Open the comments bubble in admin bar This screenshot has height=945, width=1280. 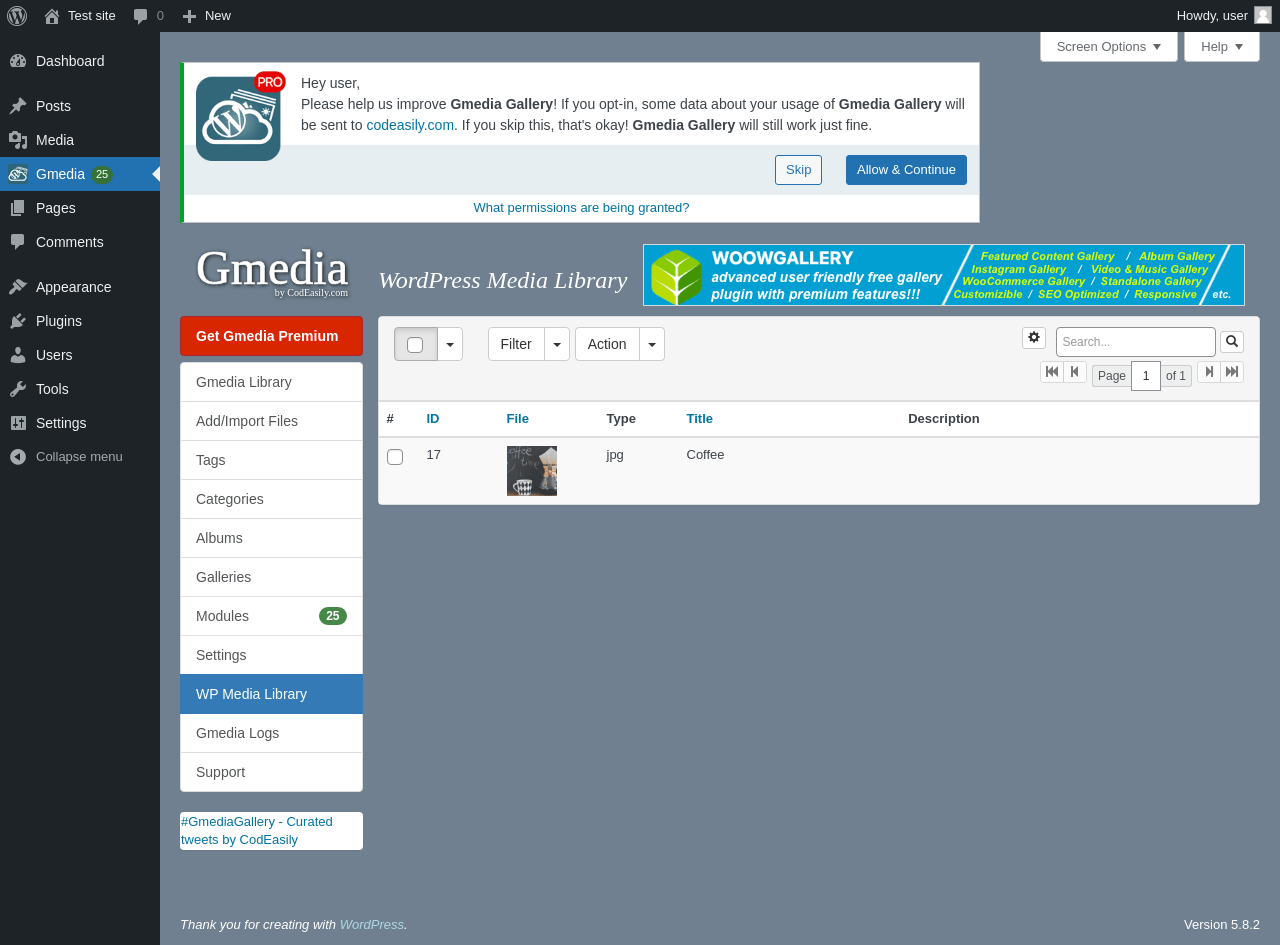148,16
